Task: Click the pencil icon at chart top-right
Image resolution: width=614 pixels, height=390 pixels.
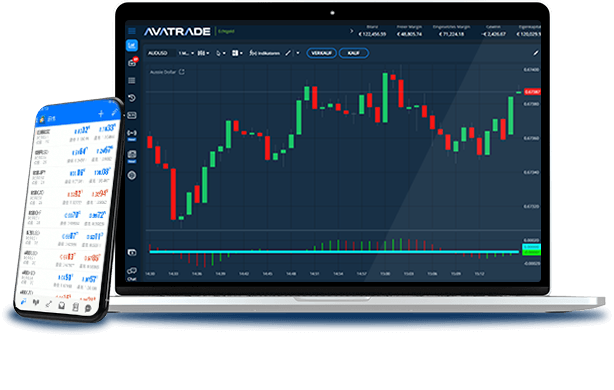Action: 536,53
